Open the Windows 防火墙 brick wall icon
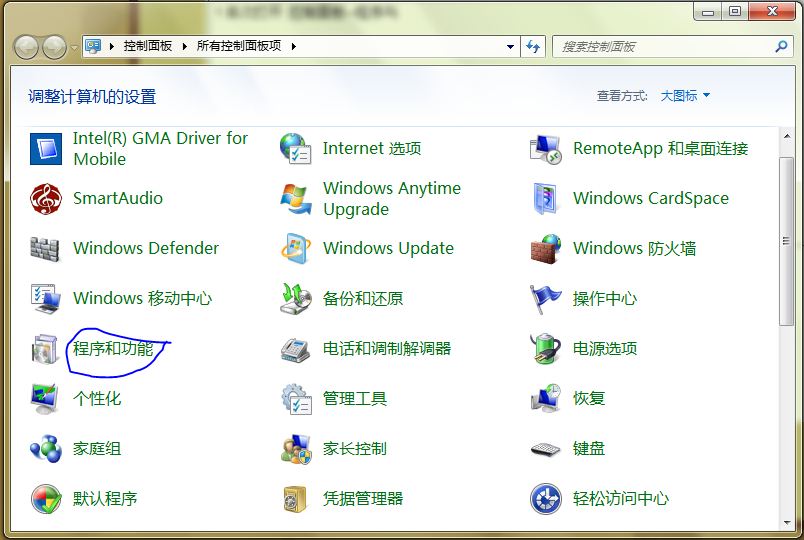The width and height of the screenshot is (804, 540). click(546, 249)
